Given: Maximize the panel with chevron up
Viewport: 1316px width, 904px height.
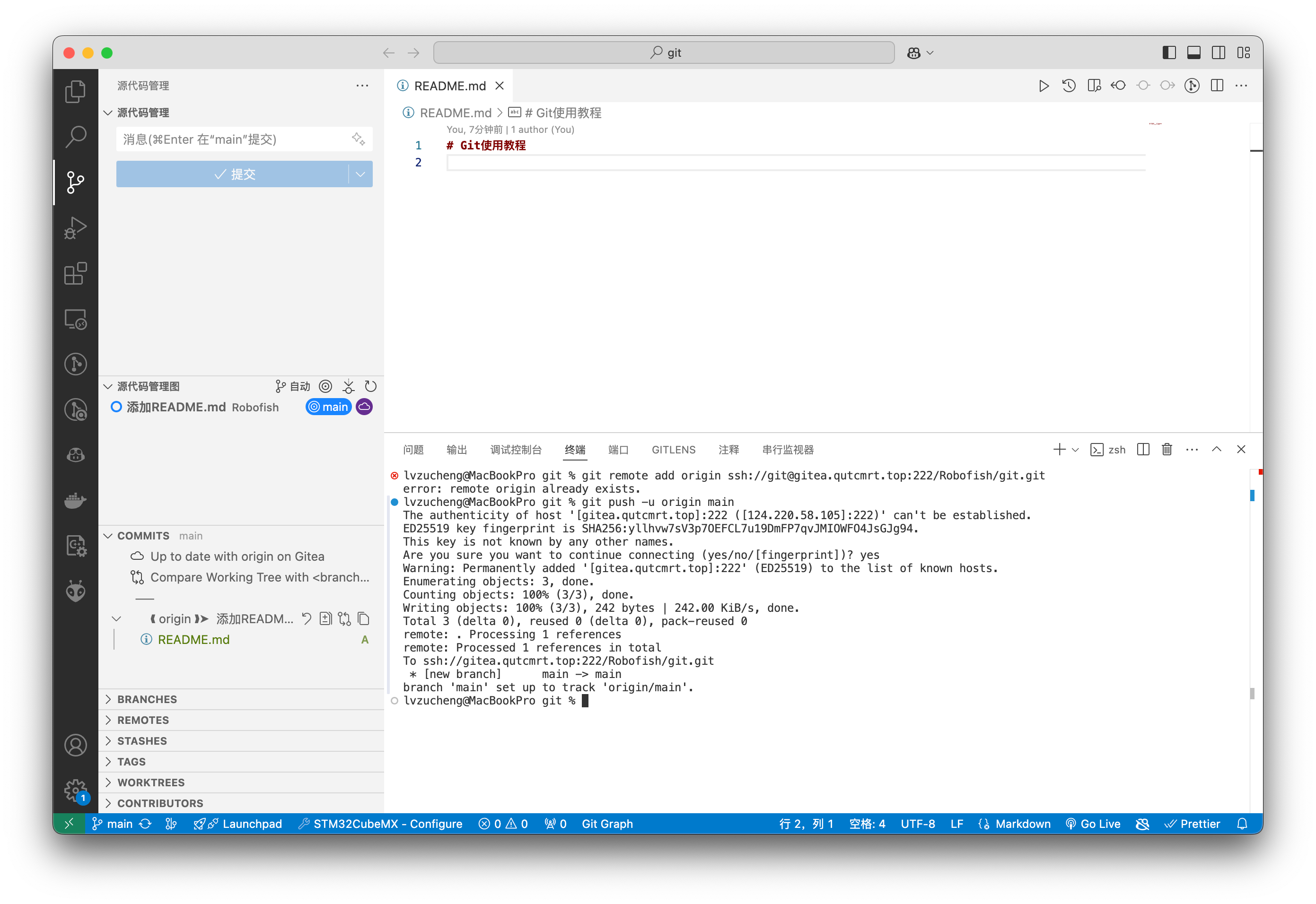Looking at the screenshot, I should [x=1216, y=449].
